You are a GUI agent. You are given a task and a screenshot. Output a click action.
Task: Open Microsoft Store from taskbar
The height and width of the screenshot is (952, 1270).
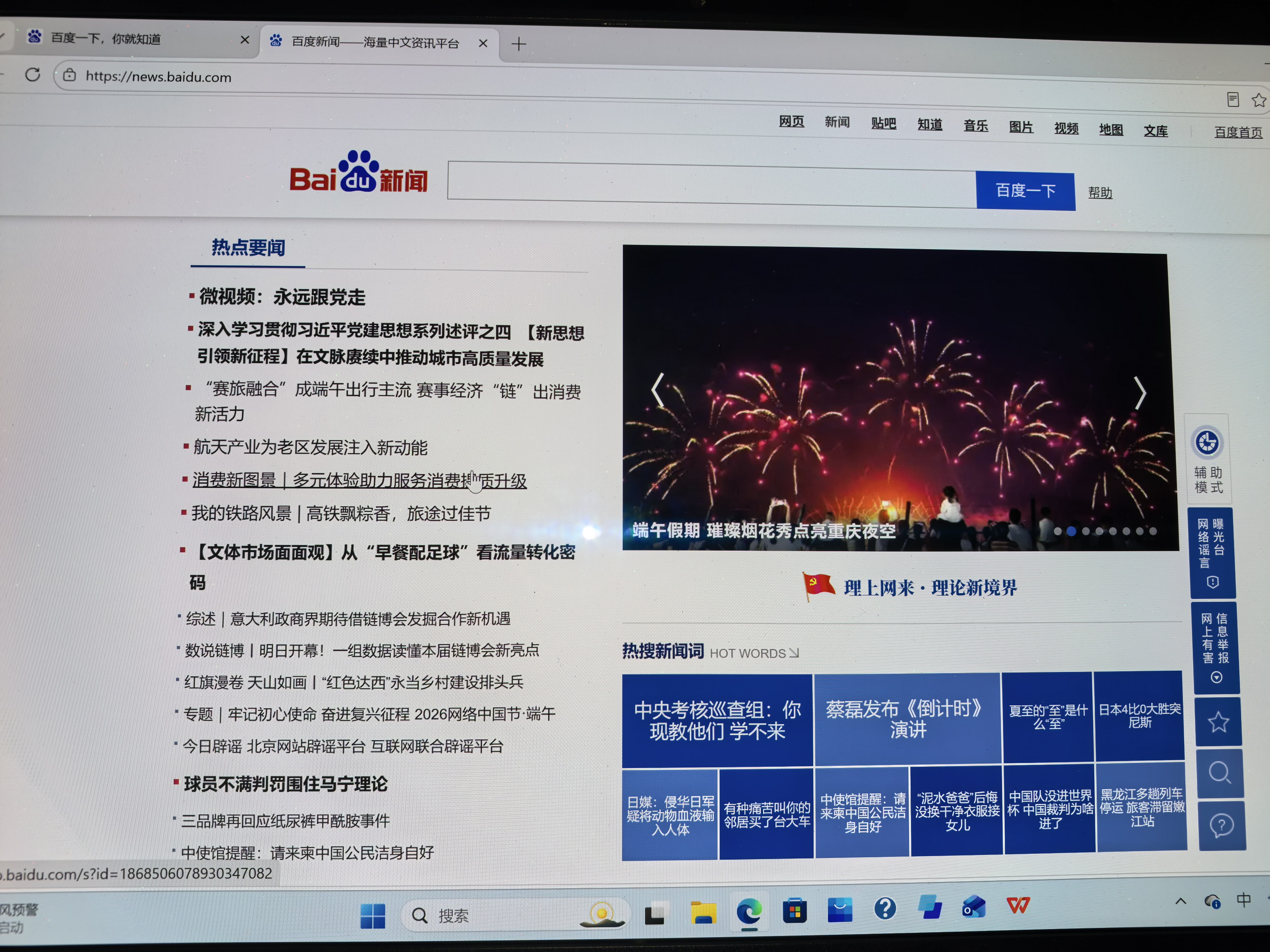coord(795,911)
